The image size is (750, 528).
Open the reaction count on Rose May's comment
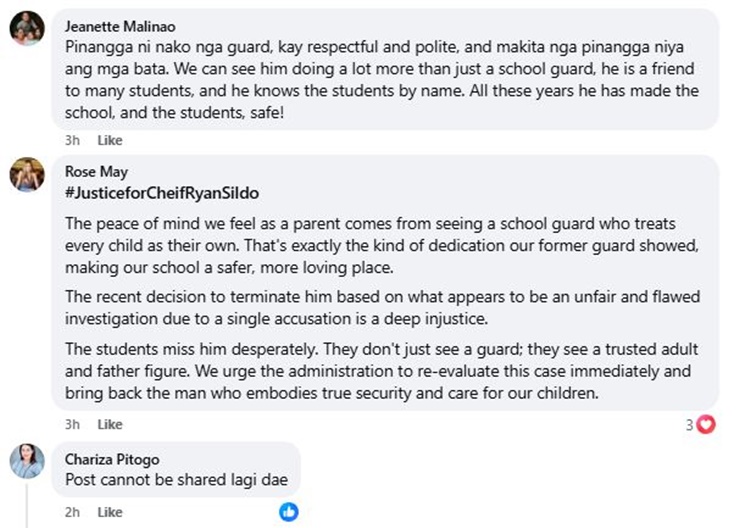[x=690, y=424]
